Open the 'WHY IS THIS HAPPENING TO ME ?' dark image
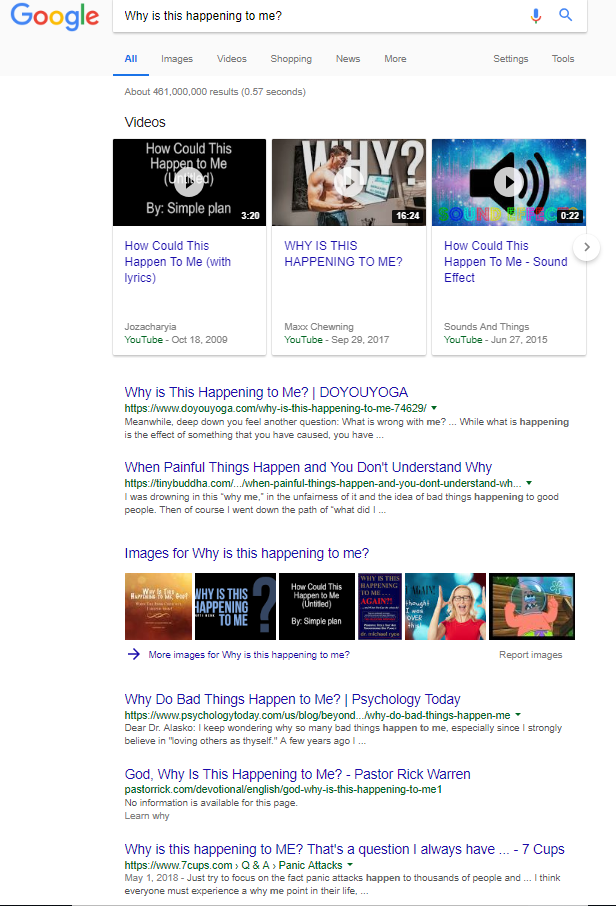The height and width of the screenshot is (906, 616). click(235, 607)
